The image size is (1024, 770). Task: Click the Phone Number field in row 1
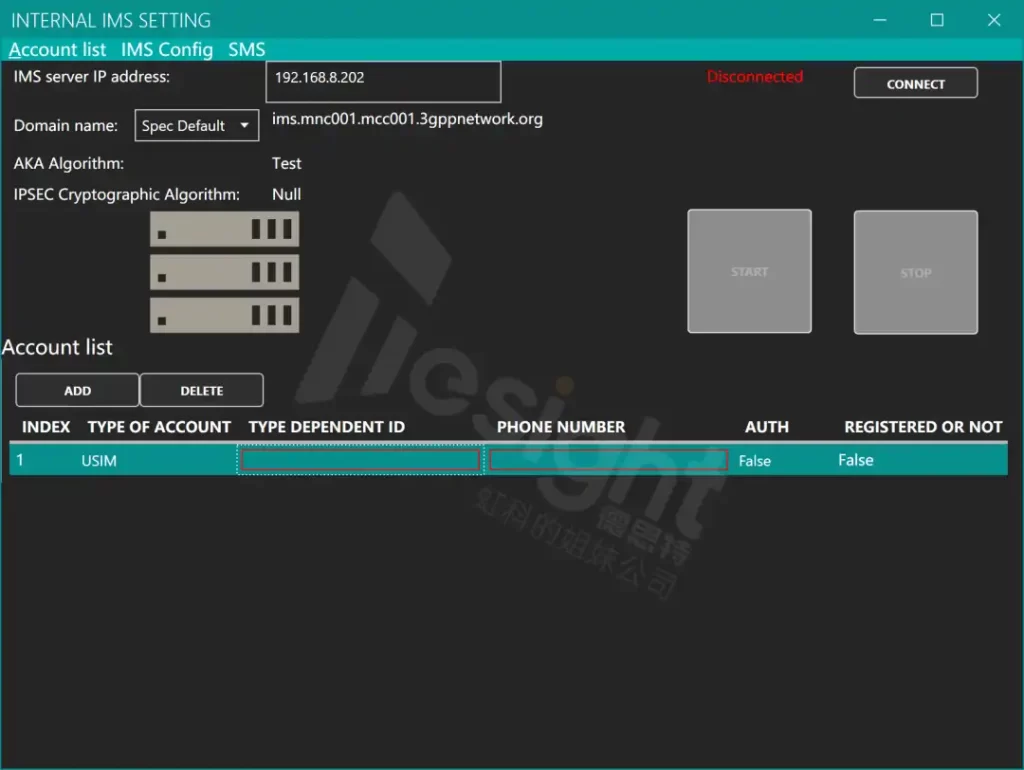tap(608, 460)
